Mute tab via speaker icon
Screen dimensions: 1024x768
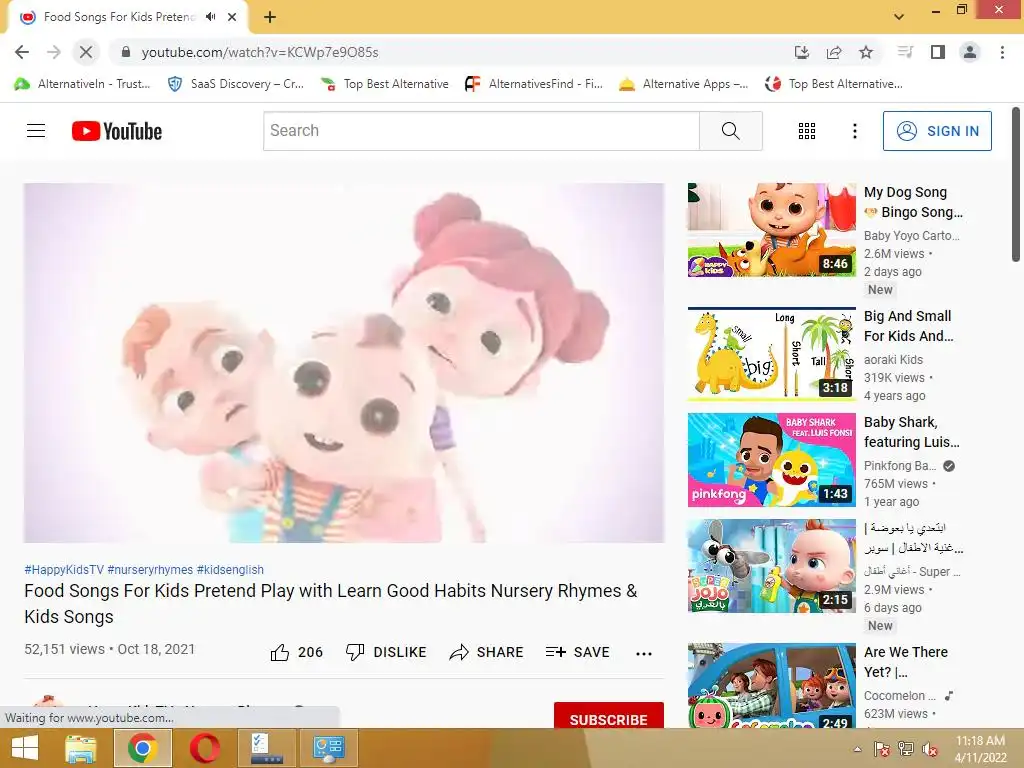210,17
